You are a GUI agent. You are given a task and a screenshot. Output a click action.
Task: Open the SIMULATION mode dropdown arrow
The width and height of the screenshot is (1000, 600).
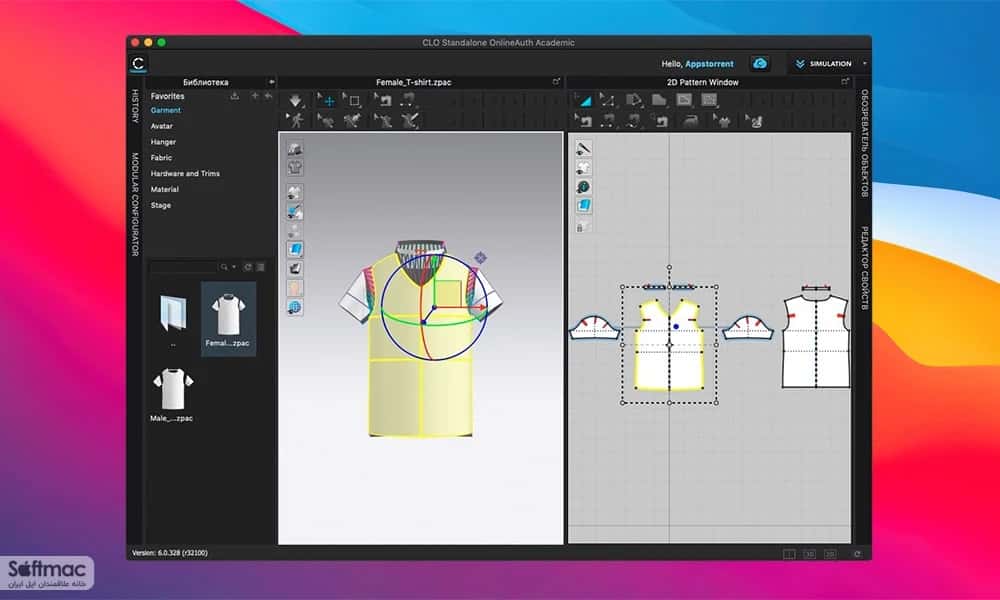click(864, 64)
